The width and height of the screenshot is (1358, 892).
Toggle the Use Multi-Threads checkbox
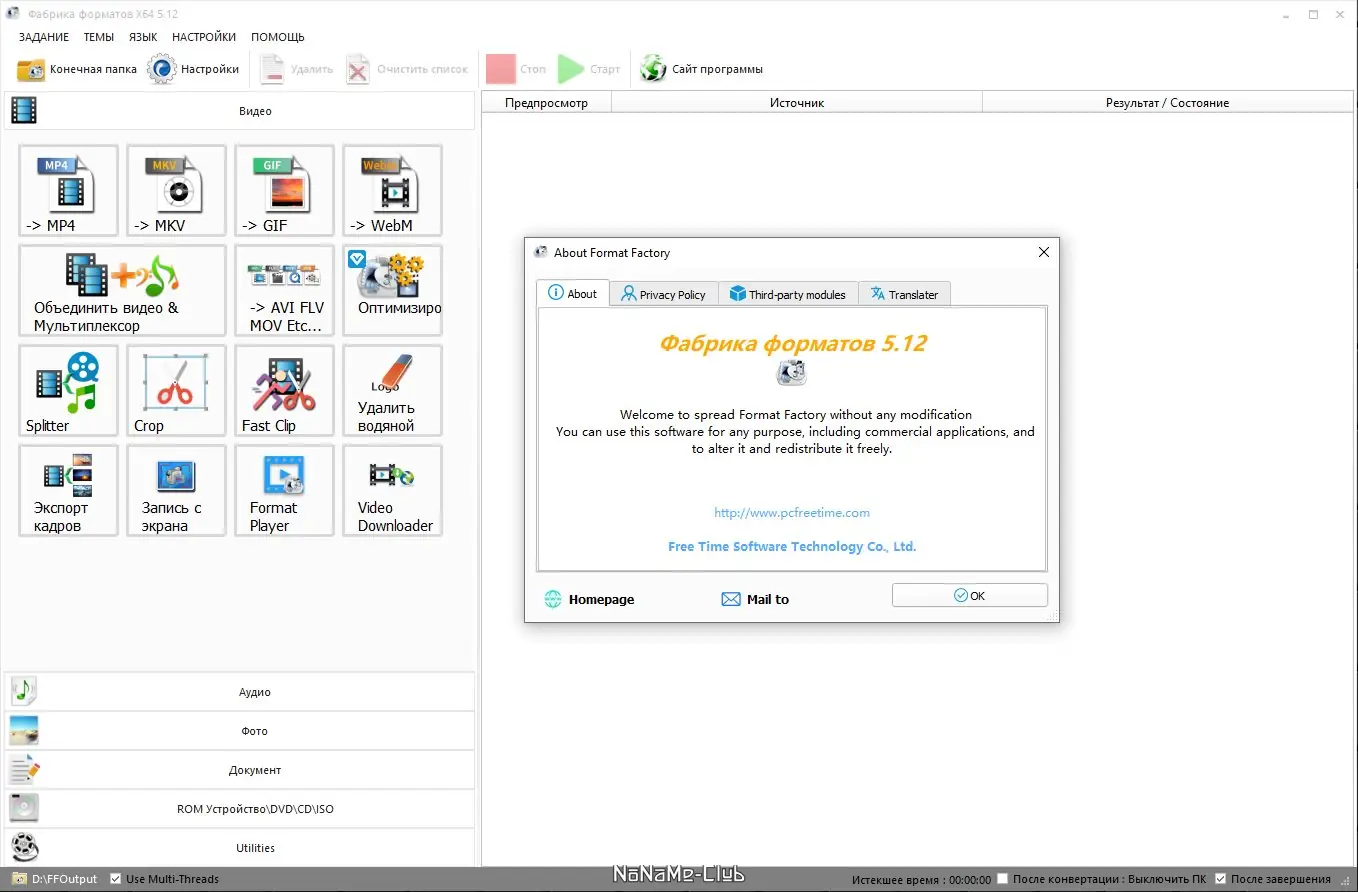coord(116,879)
